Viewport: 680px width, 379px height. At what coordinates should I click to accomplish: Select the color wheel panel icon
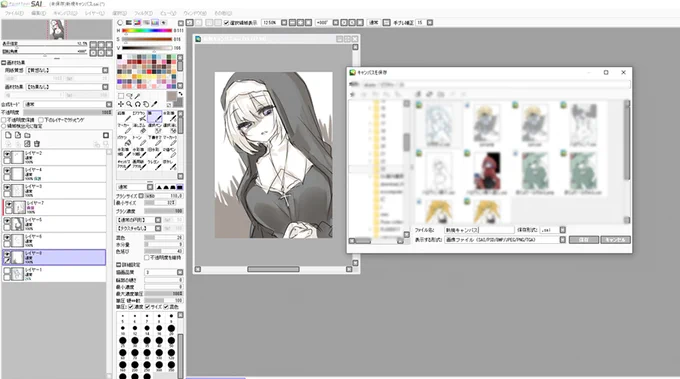click(120, 23)
